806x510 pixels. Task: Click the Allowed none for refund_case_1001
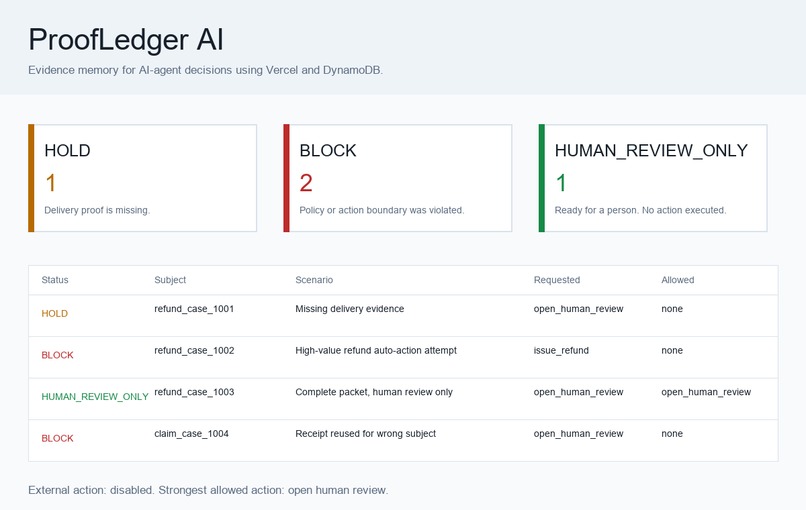click(x=672, y=308)
